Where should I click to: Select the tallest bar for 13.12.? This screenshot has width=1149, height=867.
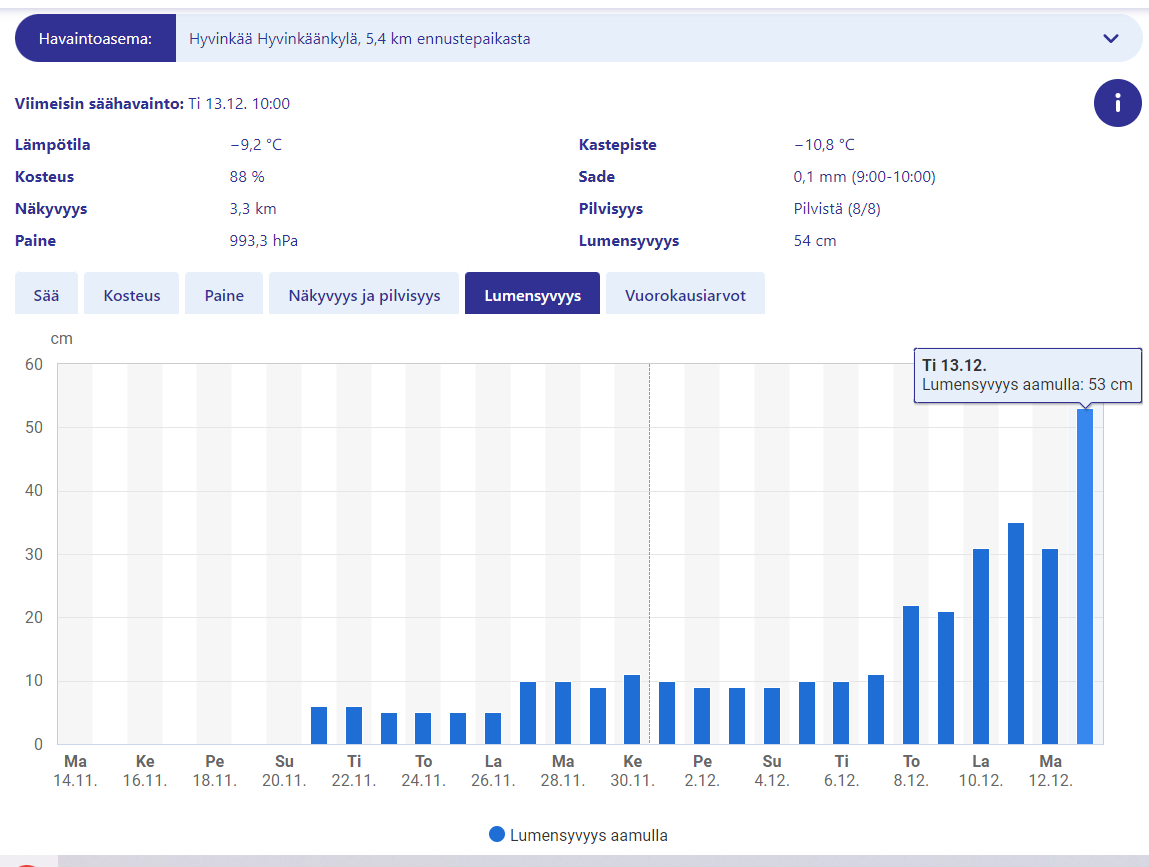click(x=1085, y=580)
